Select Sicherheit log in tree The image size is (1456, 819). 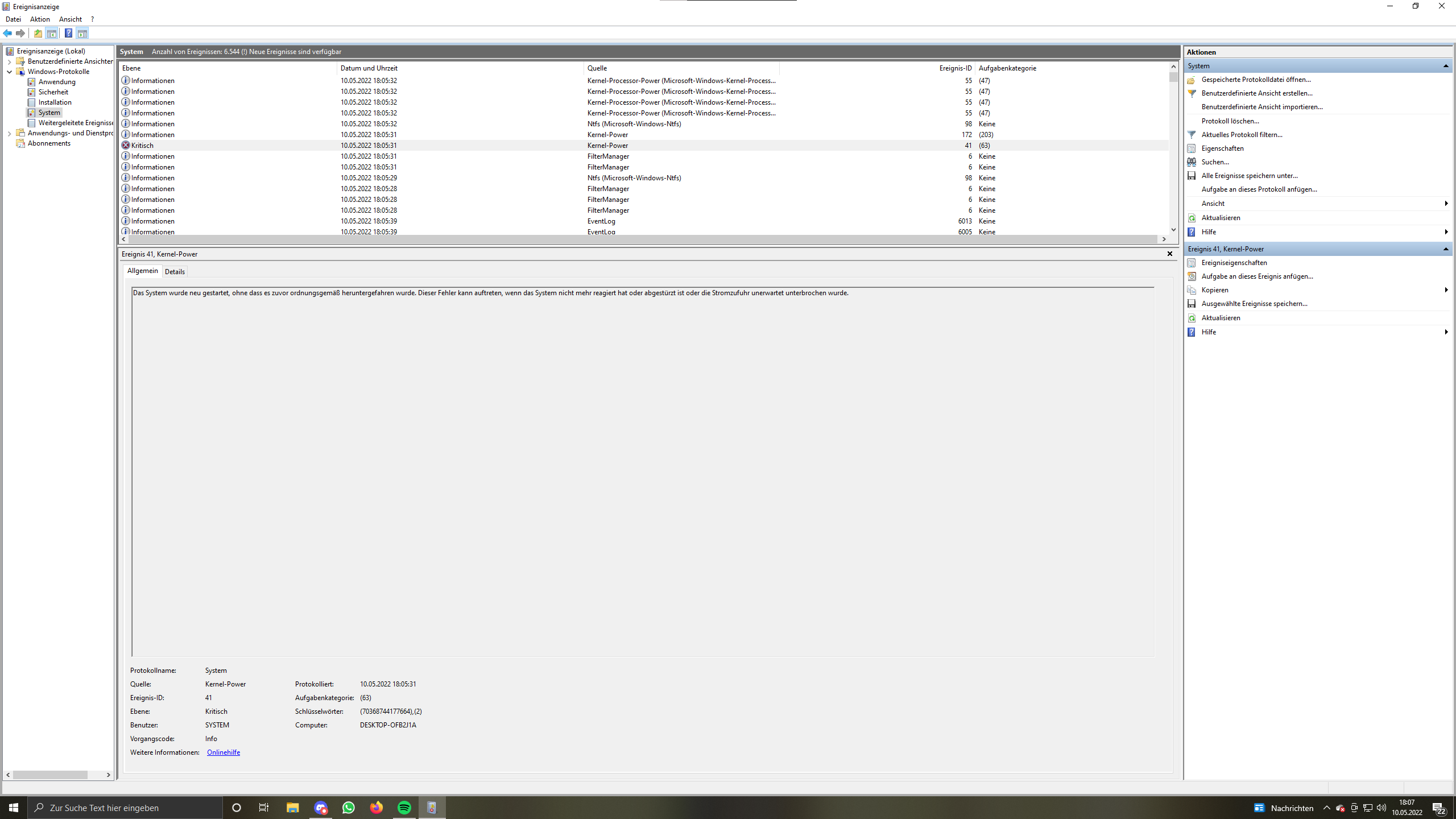tap(53, 92)
